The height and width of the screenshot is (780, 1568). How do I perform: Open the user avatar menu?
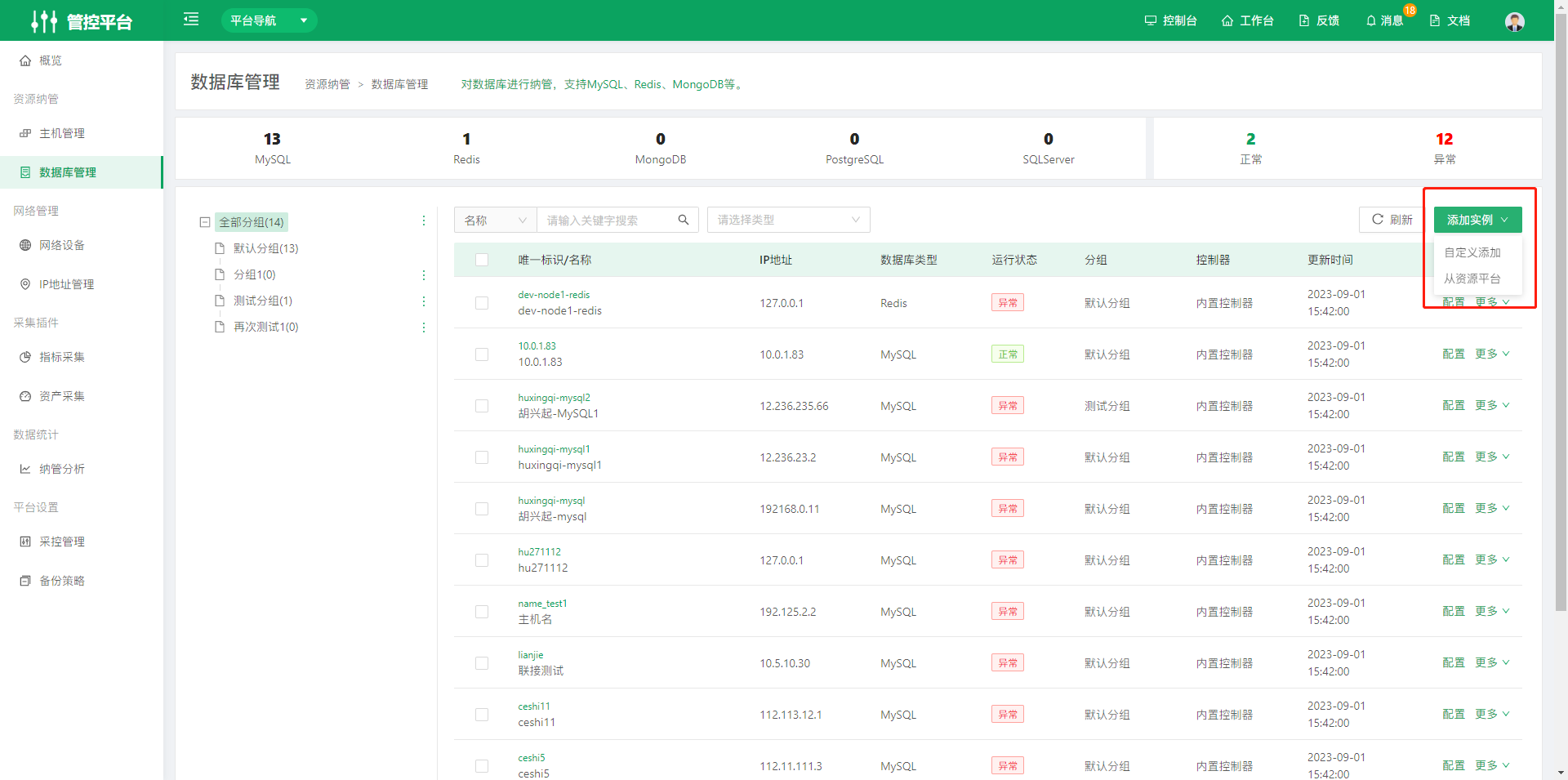1515,21
